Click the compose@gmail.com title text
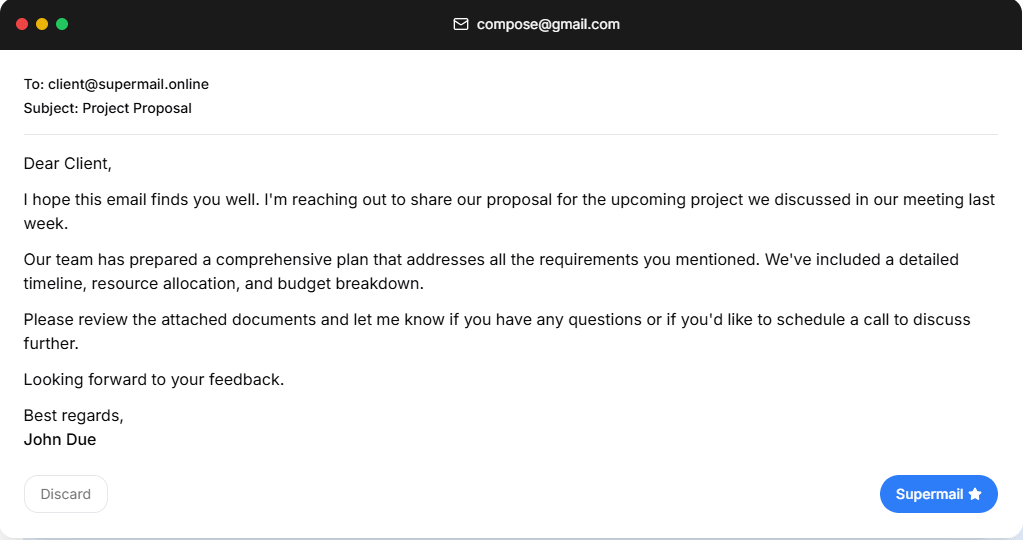This screenshot has width=1023, height=540. 548,24
